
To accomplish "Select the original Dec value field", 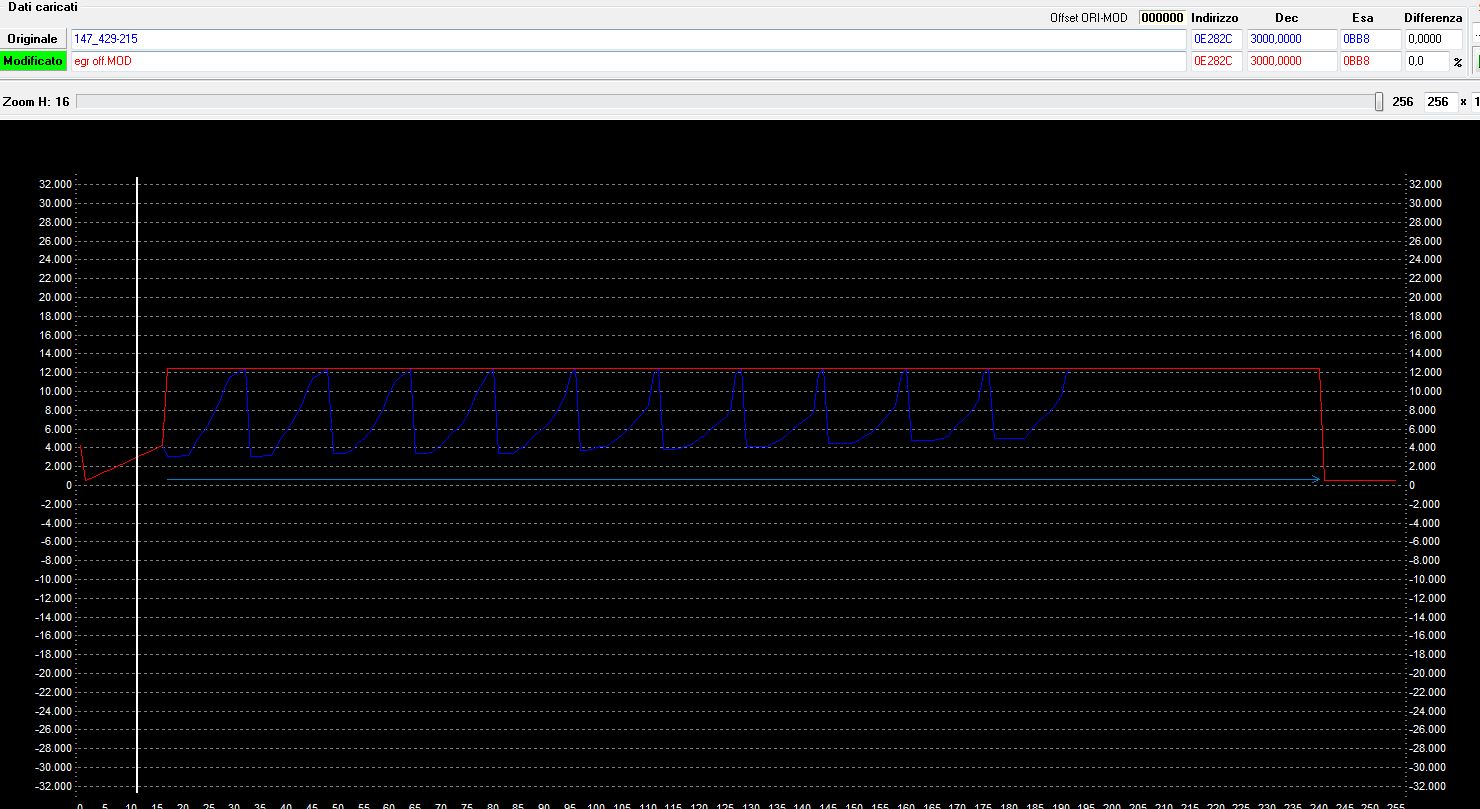I will pyautogui.click(x=1290, y=39).
